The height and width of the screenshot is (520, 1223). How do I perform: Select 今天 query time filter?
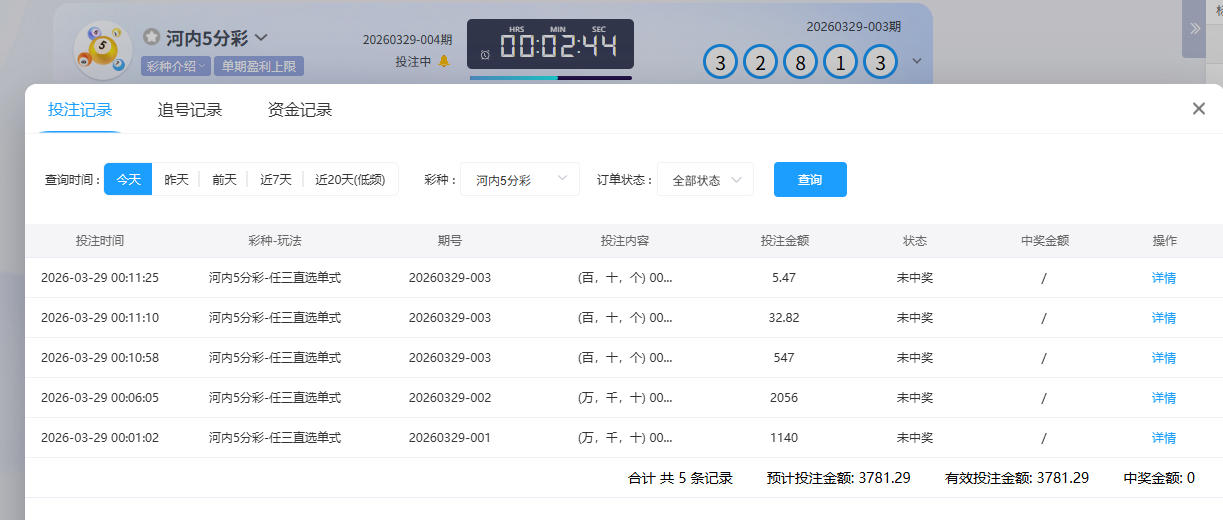point(128,180)
